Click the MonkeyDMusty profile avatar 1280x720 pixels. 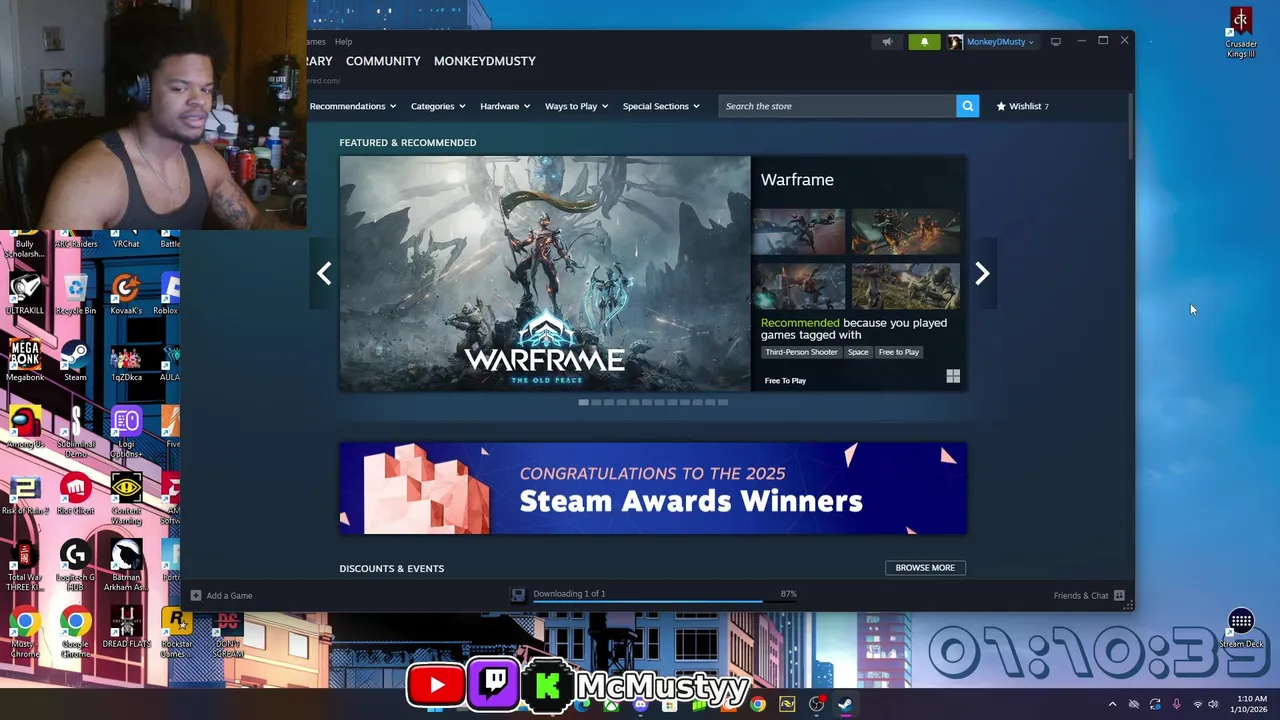point(955,42)
